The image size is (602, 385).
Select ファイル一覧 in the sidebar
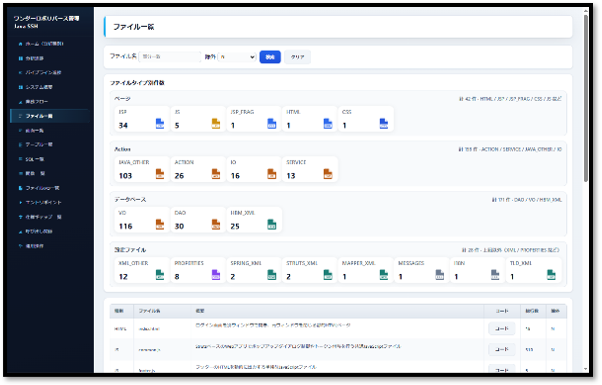pos(50,116)
